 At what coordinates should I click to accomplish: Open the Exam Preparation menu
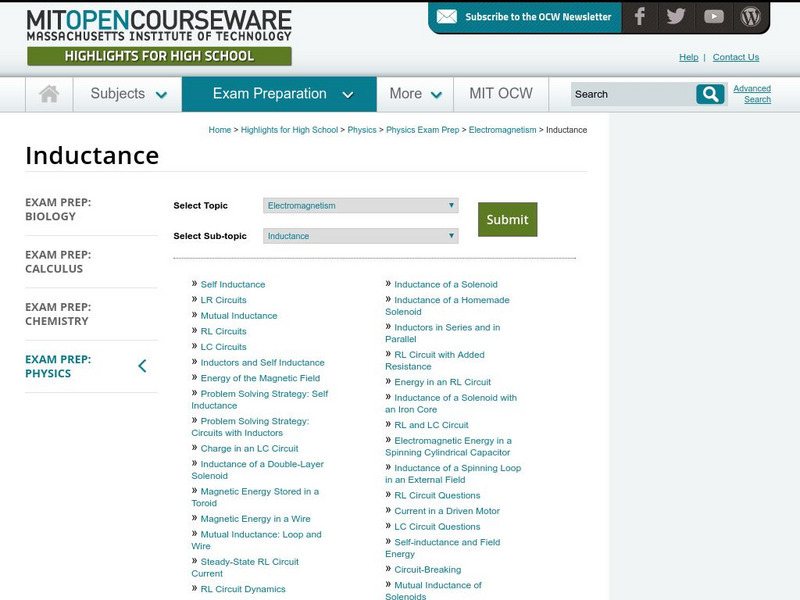point(270,93)
